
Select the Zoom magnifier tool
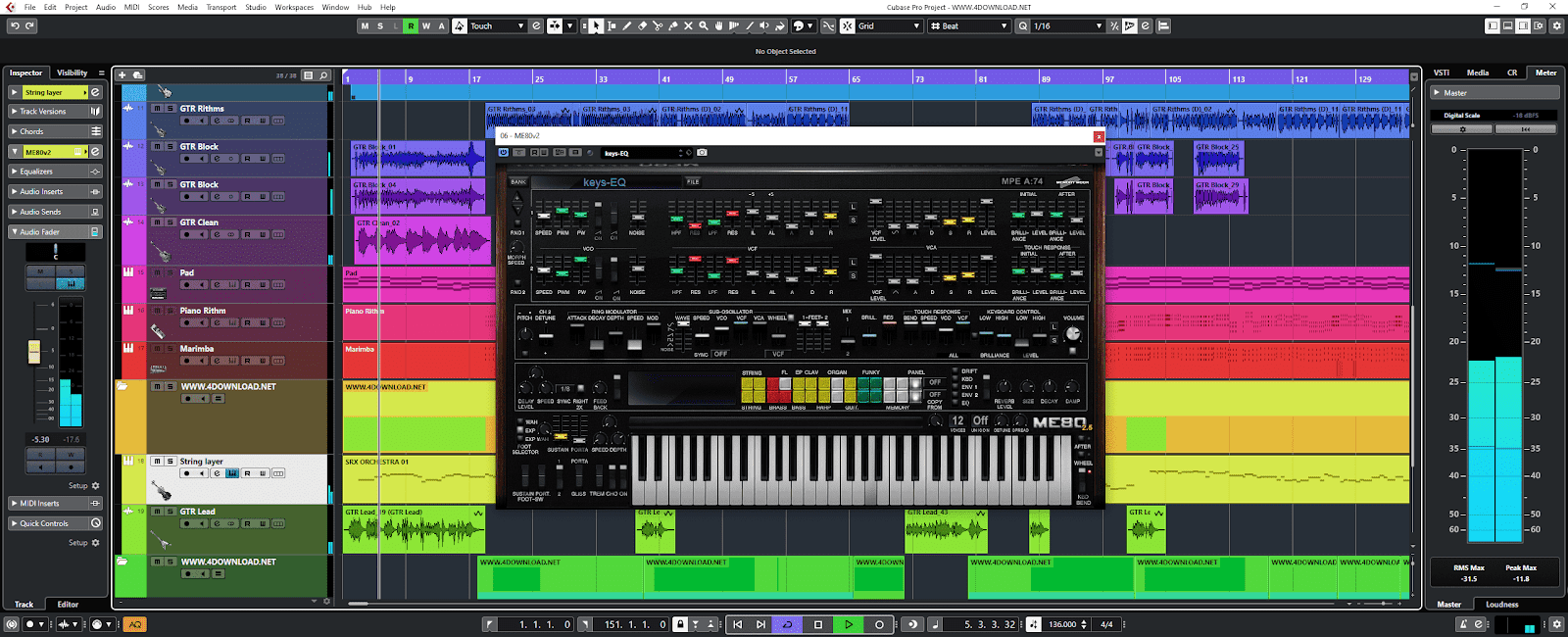coord(703,25)
